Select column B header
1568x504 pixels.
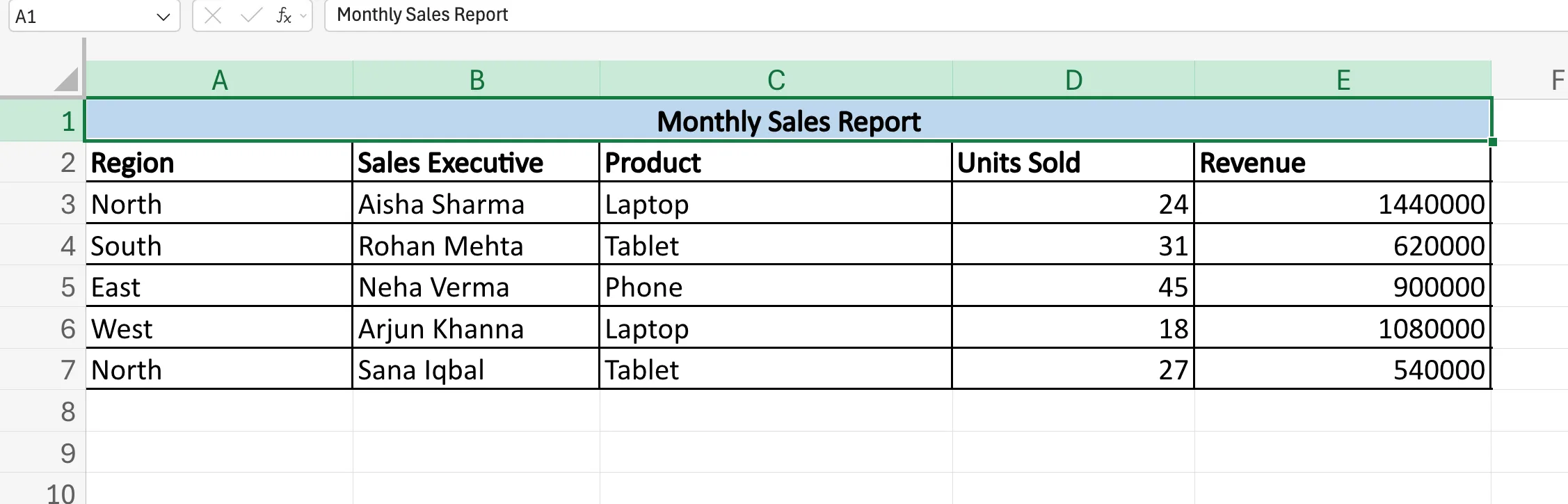point(477,80)
